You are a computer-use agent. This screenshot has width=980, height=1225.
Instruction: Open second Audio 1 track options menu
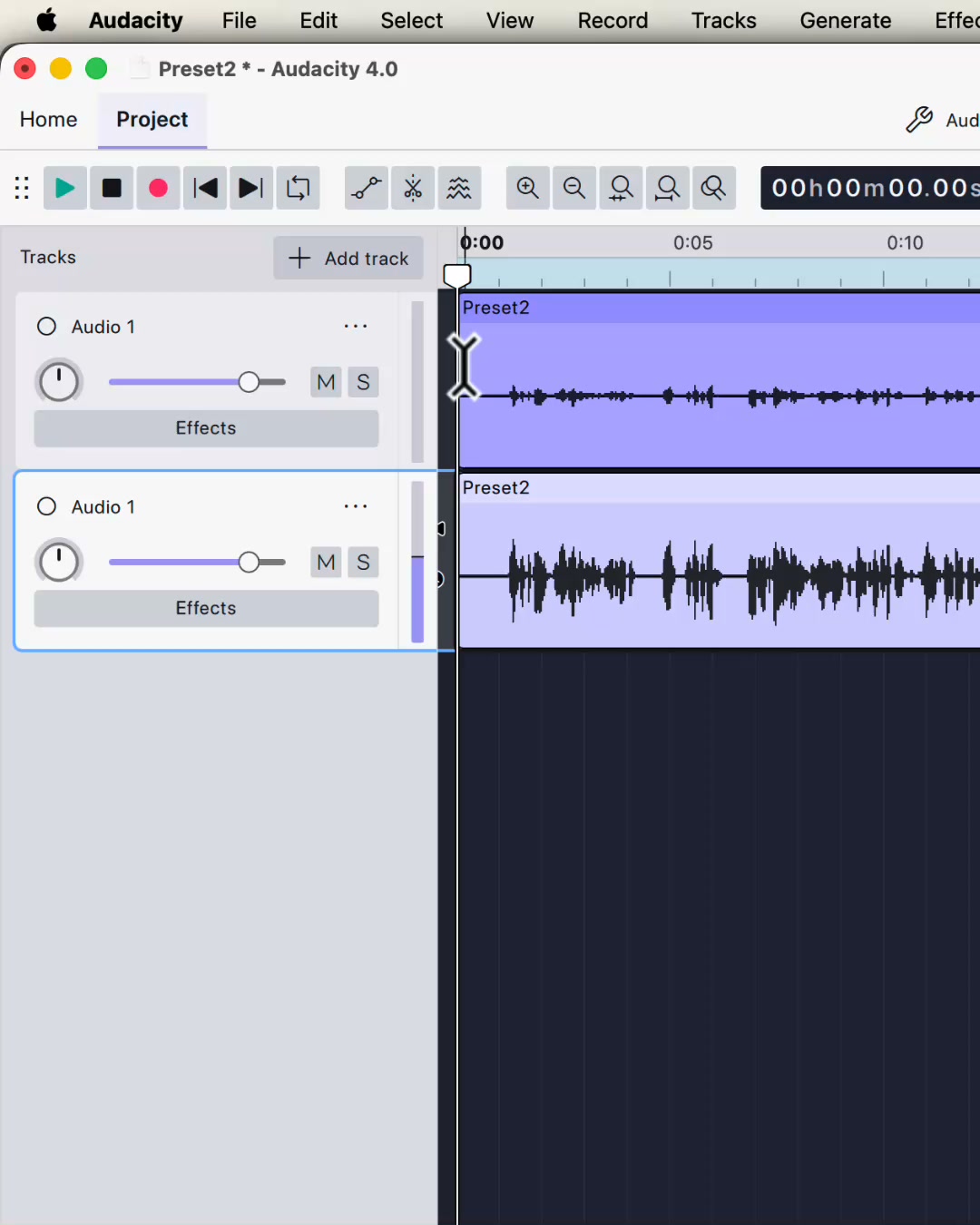(356, 506)
